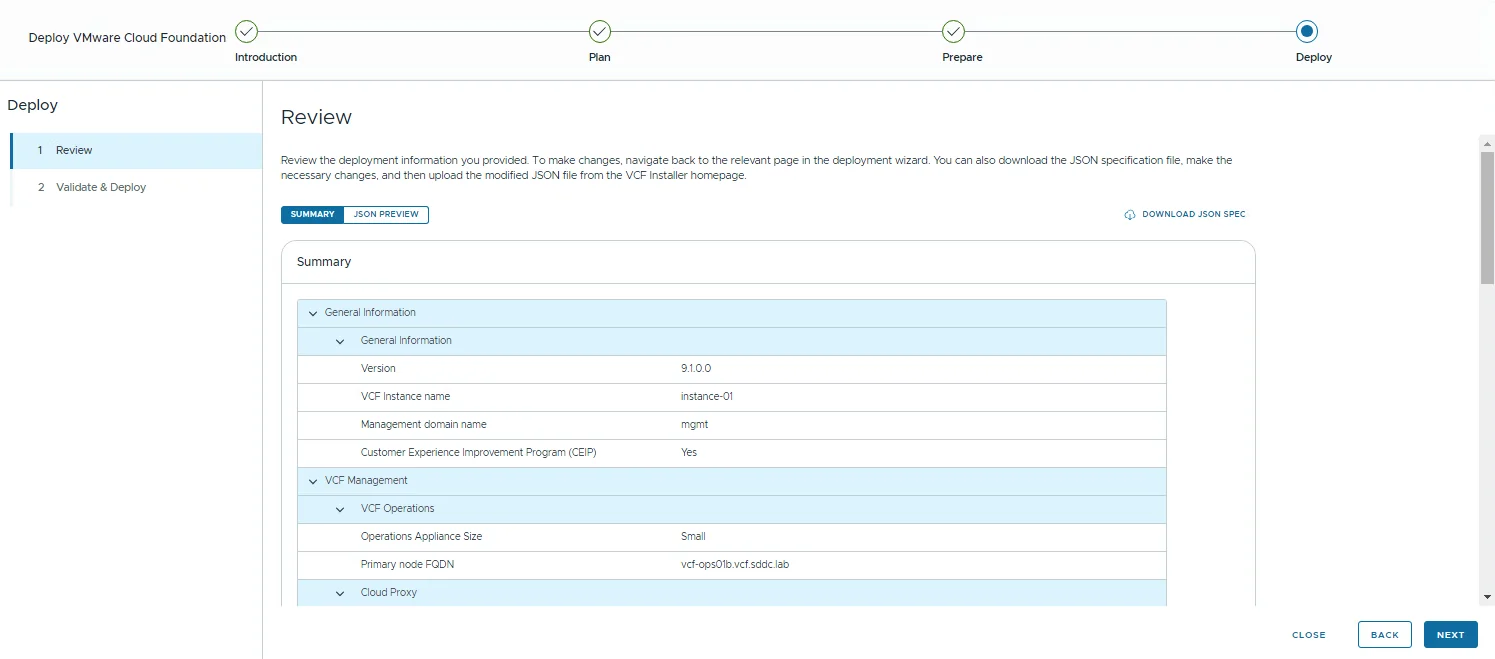Click the Prepare step checkmark icon

coord(953,31)
